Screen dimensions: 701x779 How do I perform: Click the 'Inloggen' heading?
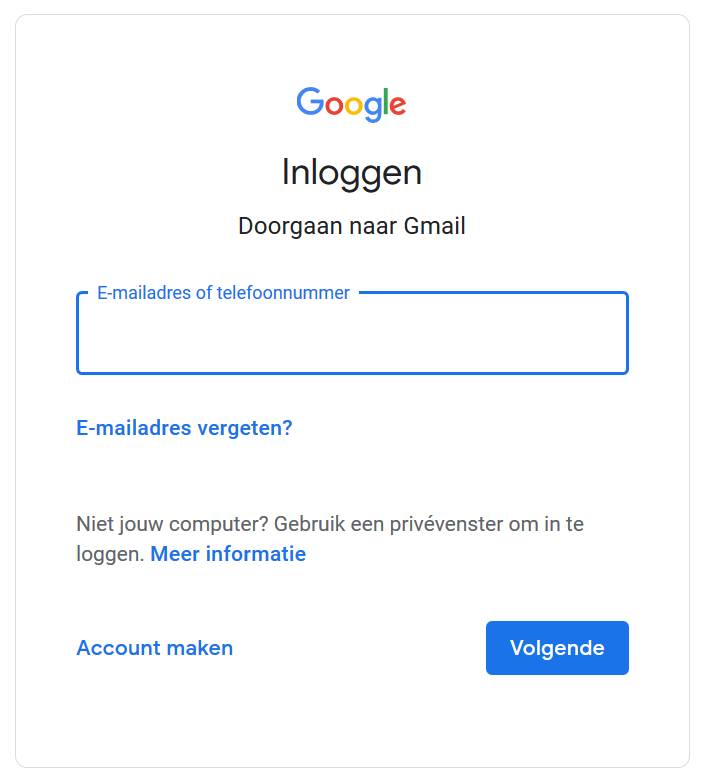point(352,172)
